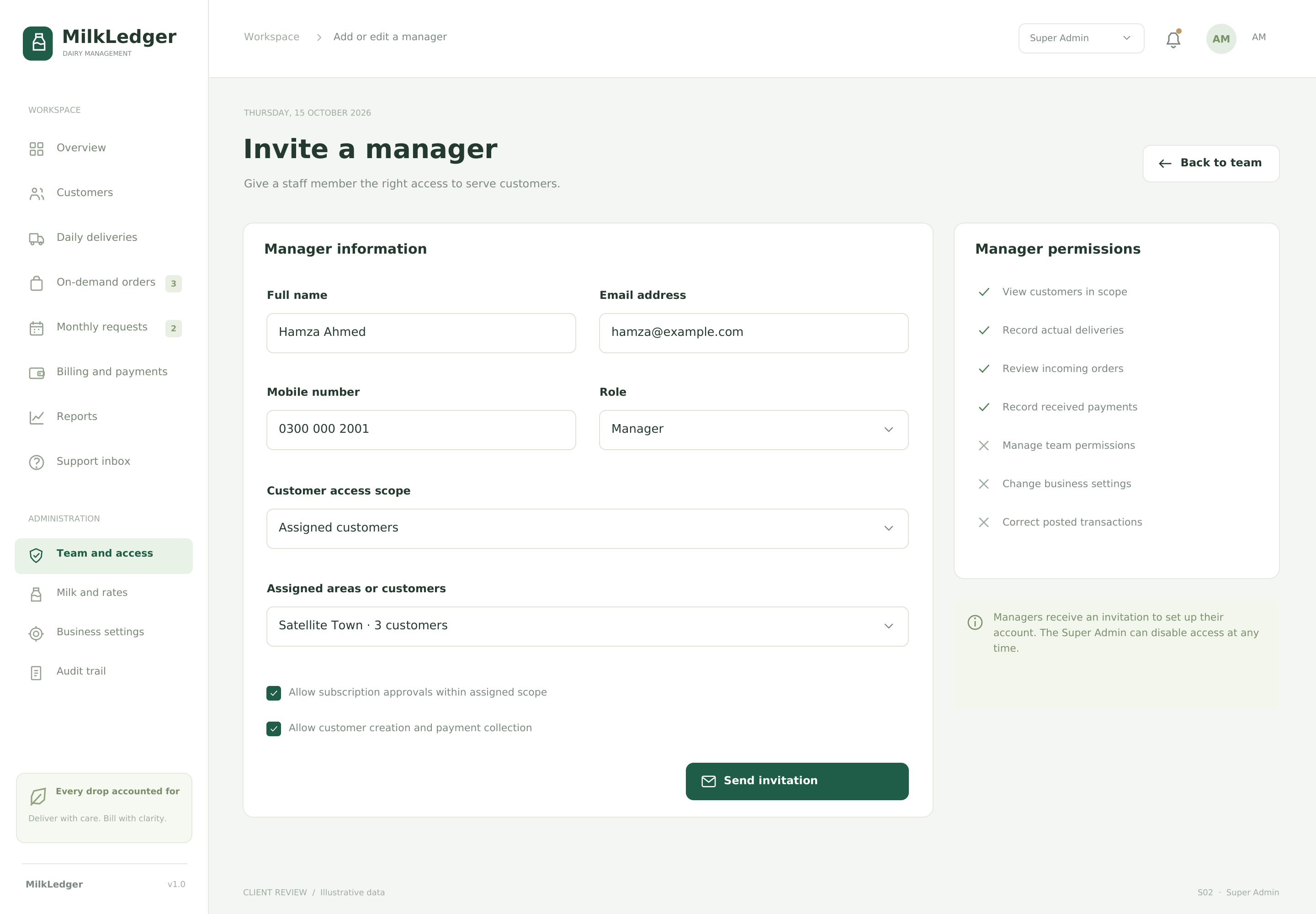Expand the Role dropdown showing Manager
The height and width of the screenshot is (914, 1316).
(754, 430)
